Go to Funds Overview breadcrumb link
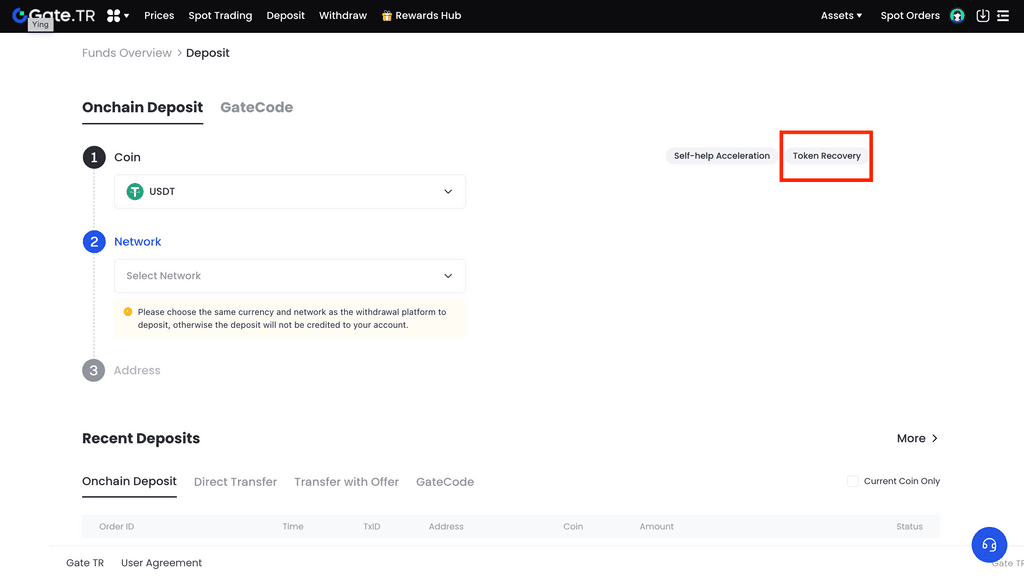 coord(127,53)
